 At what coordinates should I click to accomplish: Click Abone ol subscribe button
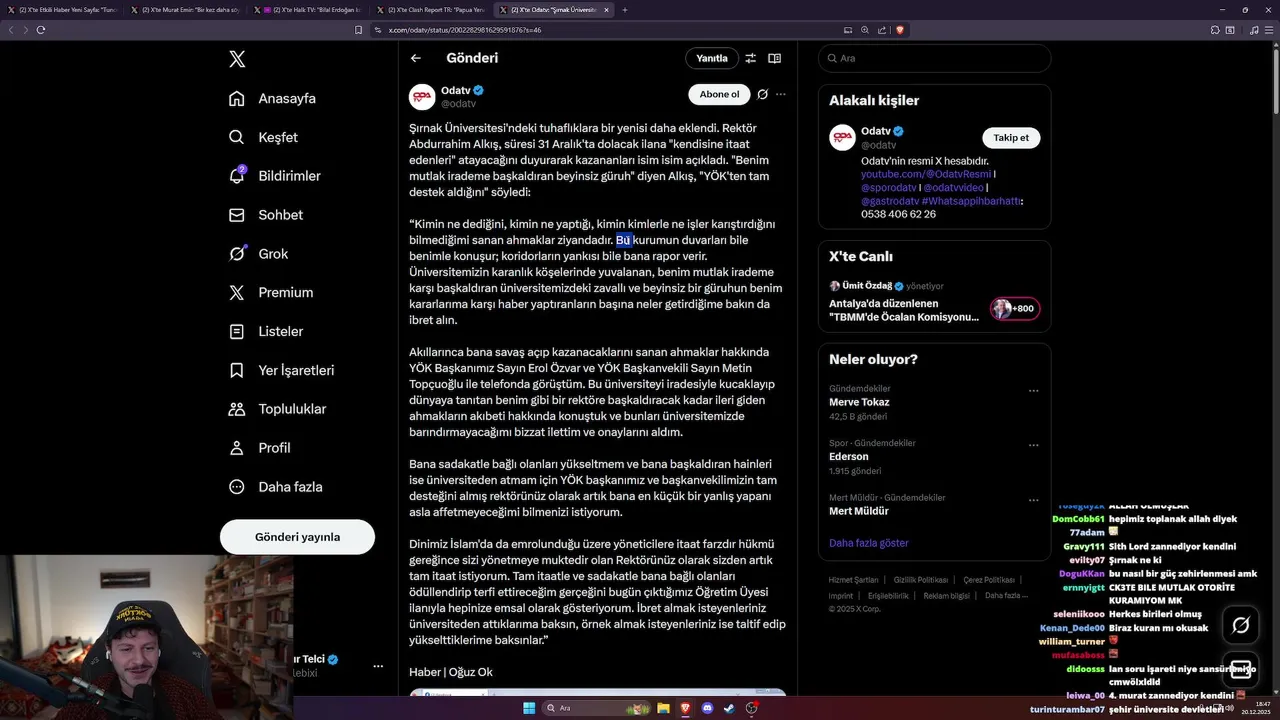(x=719, y=94)
